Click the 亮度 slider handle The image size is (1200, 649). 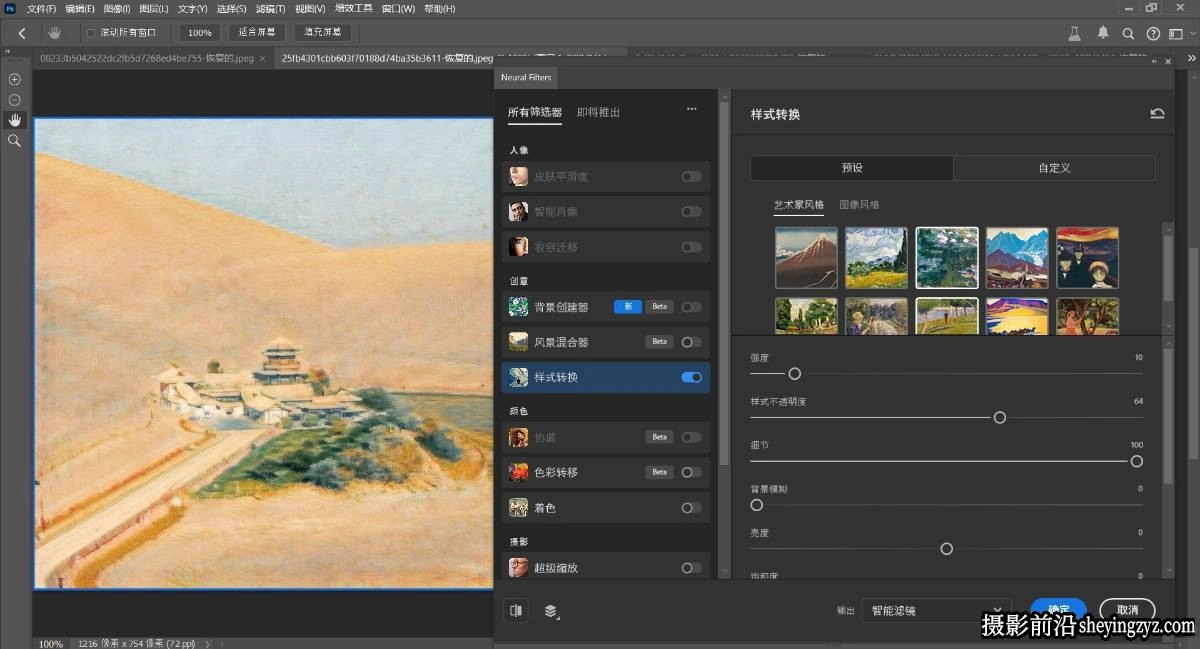pyautogui.click(x=947, y=549)
